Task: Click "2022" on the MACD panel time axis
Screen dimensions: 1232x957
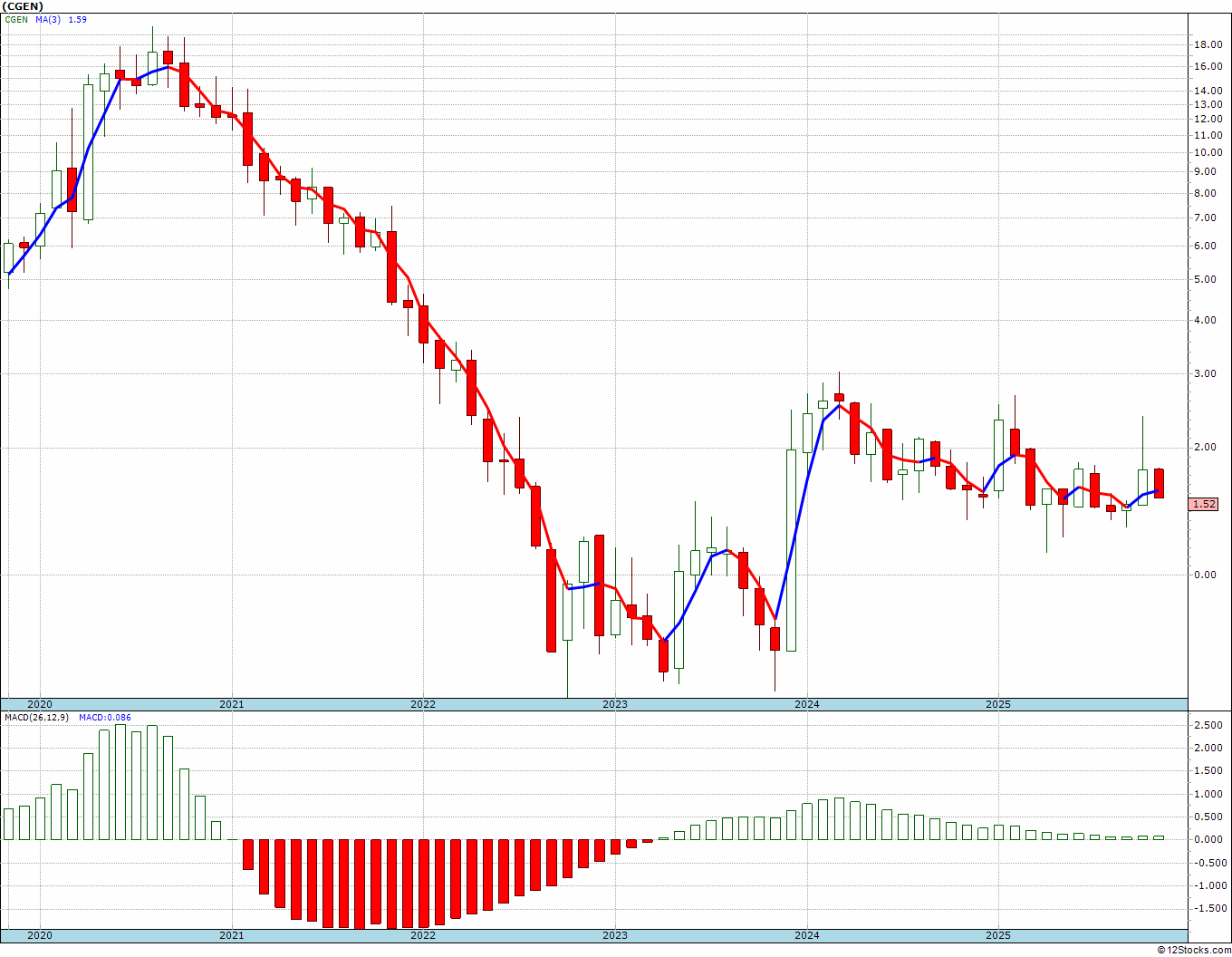Action: pyautogui.click(x=423, y=935)
